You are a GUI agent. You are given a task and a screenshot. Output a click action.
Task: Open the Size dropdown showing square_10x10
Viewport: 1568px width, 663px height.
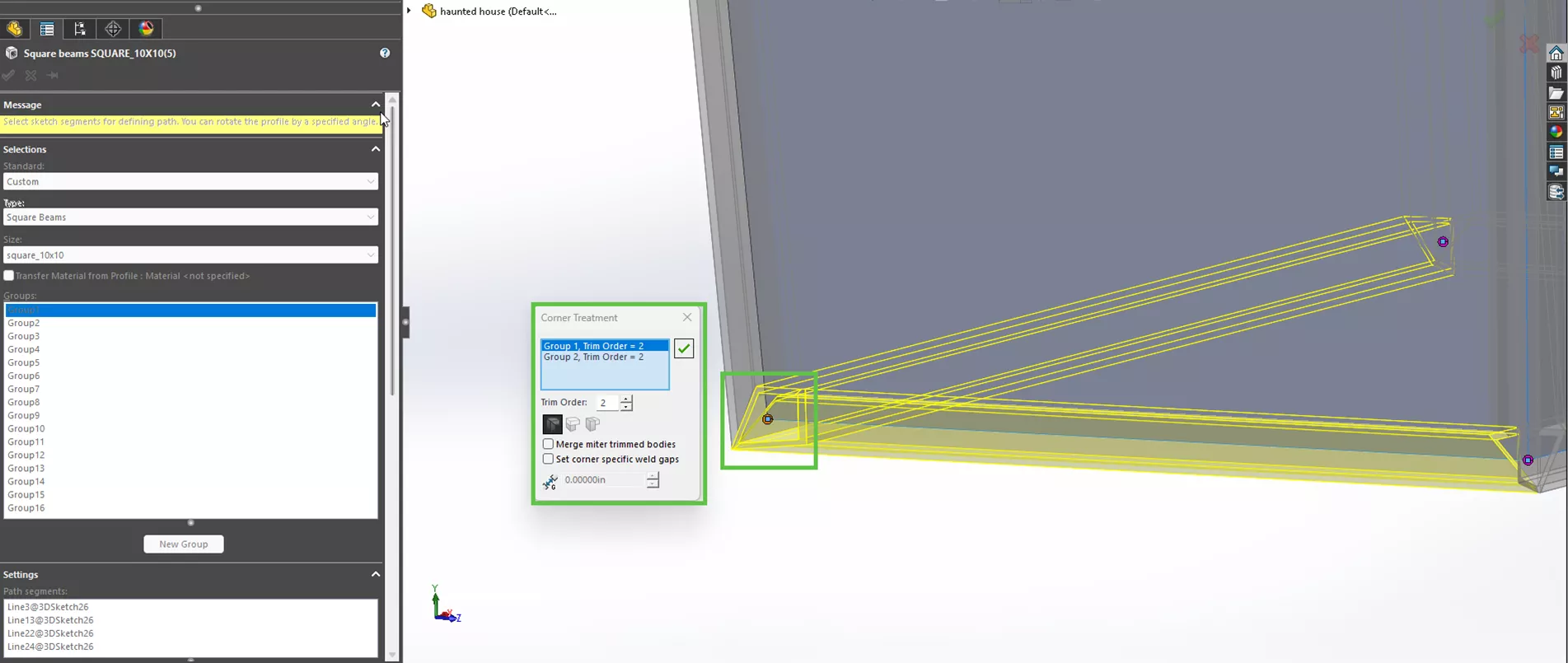(190, 255)
